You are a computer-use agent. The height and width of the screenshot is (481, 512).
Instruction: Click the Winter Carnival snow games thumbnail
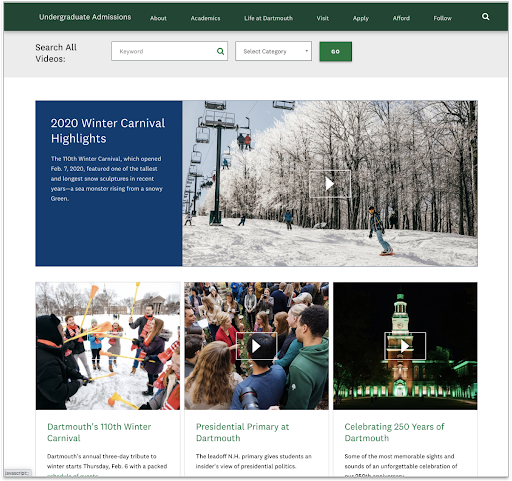point(108,346)
